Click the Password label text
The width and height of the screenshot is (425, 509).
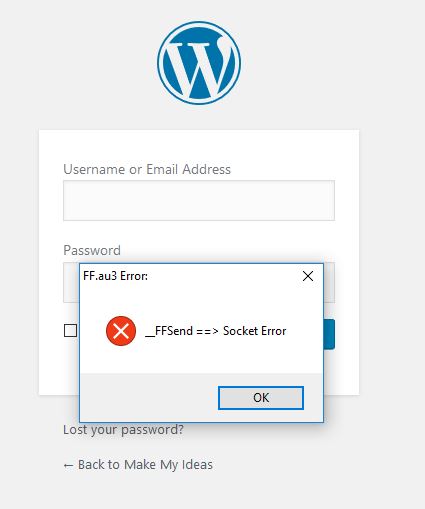point(92,250)
